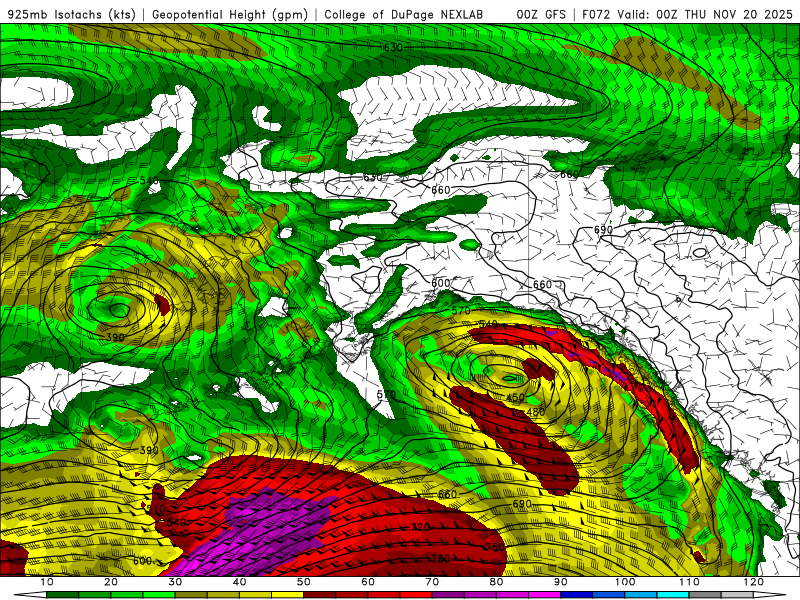Click the bright yellow legend swatch ending at 50
Screen dimensions: 800x600
coord(287,595)
